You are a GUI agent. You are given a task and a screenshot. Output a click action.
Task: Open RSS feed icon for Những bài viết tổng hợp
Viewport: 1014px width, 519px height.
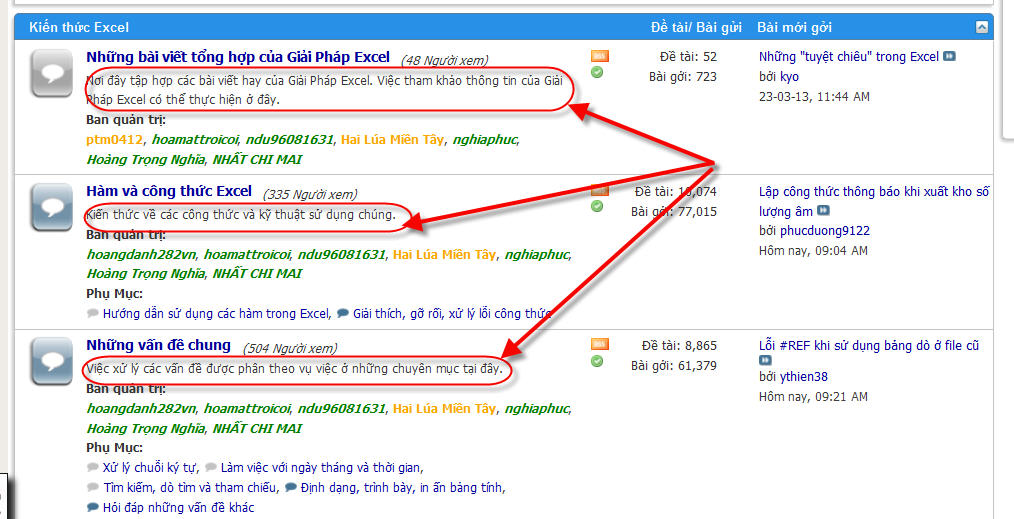tap(599, 56)
